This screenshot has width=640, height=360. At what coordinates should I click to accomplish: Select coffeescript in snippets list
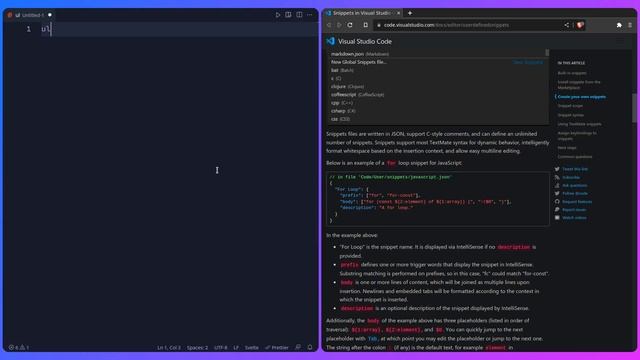click(437, 95)
